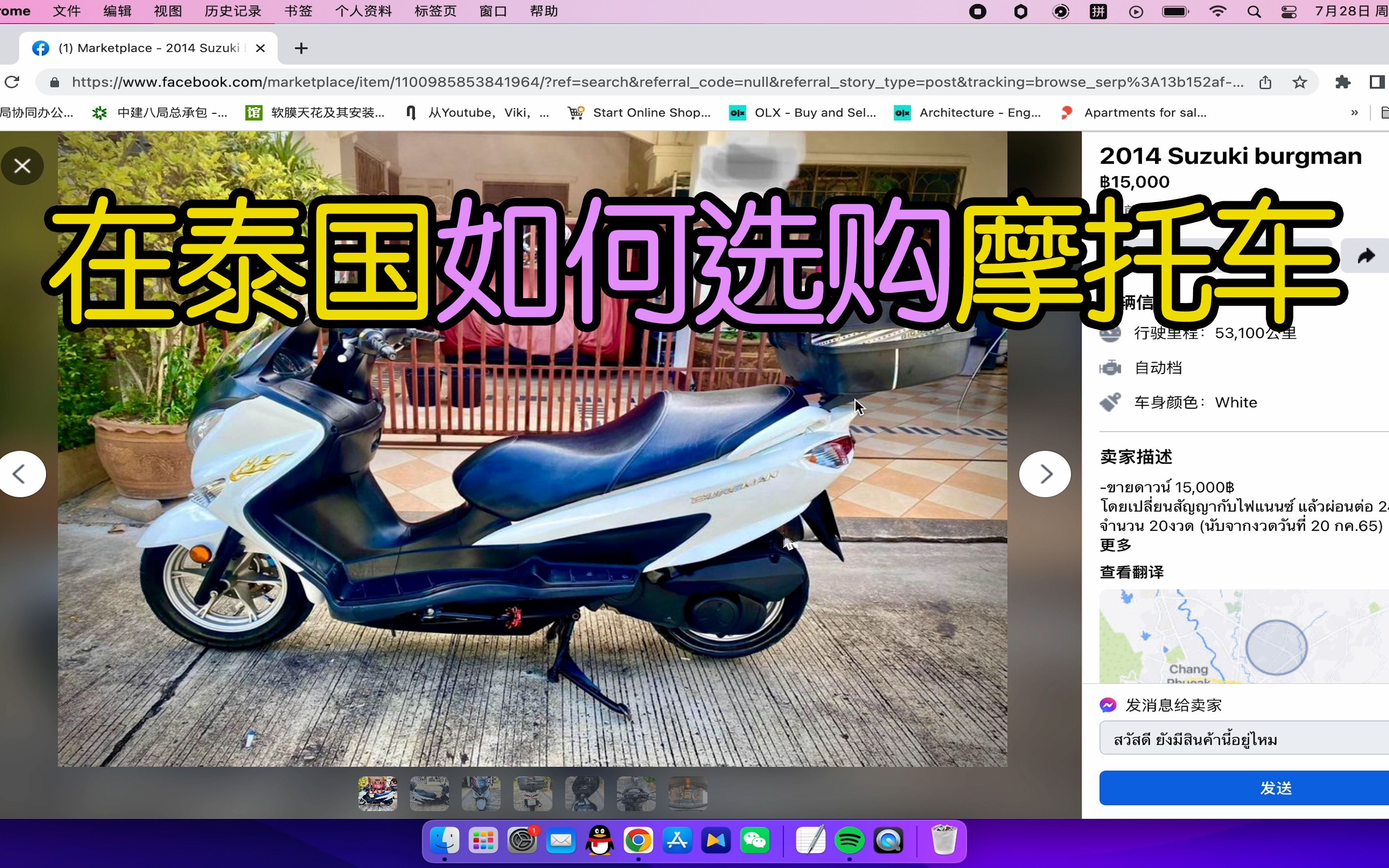
Task: Open the 窗口 menu
Action: click(494, 12)
